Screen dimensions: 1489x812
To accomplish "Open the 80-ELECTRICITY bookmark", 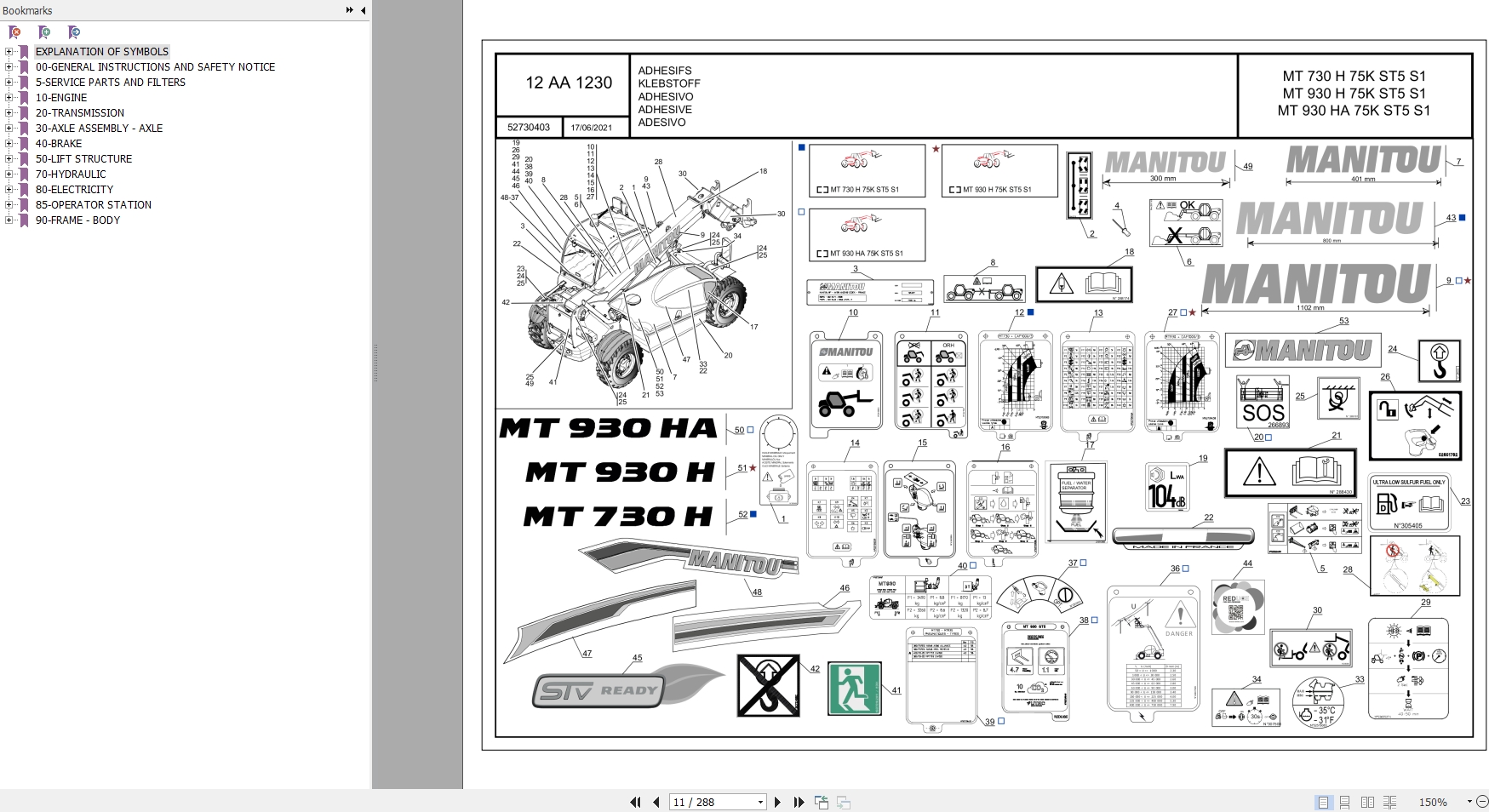I will [74, 190].
